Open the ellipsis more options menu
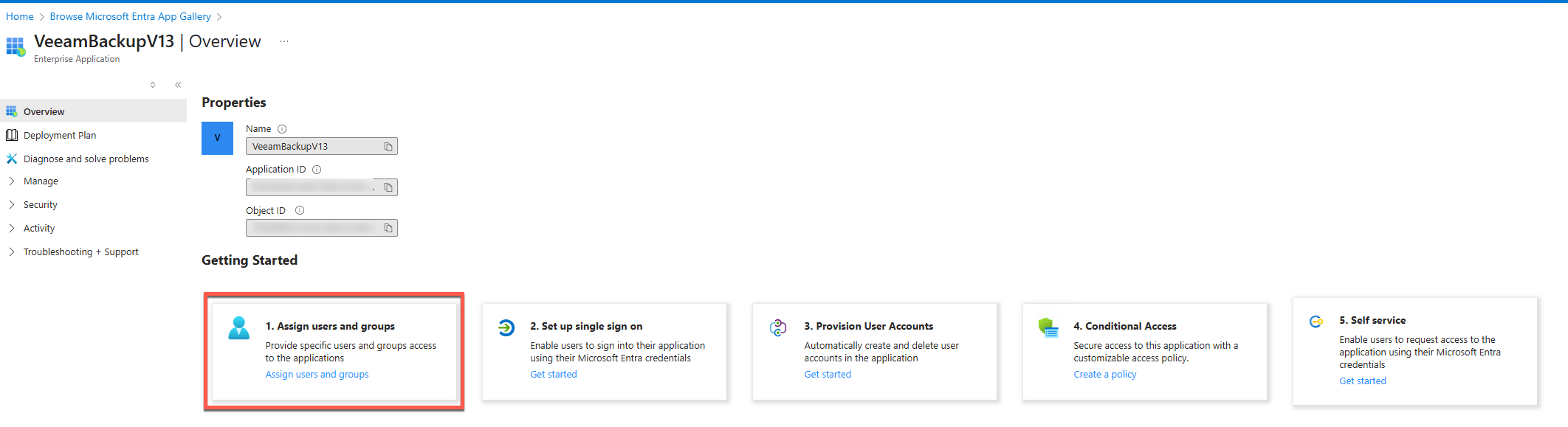 tap(284, 41)
